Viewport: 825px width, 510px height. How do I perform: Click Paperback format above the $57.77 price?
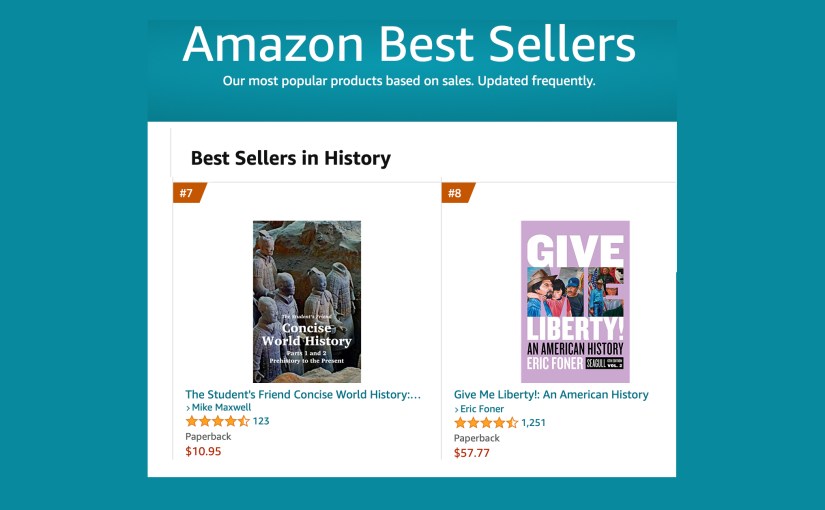coord(477,438)
